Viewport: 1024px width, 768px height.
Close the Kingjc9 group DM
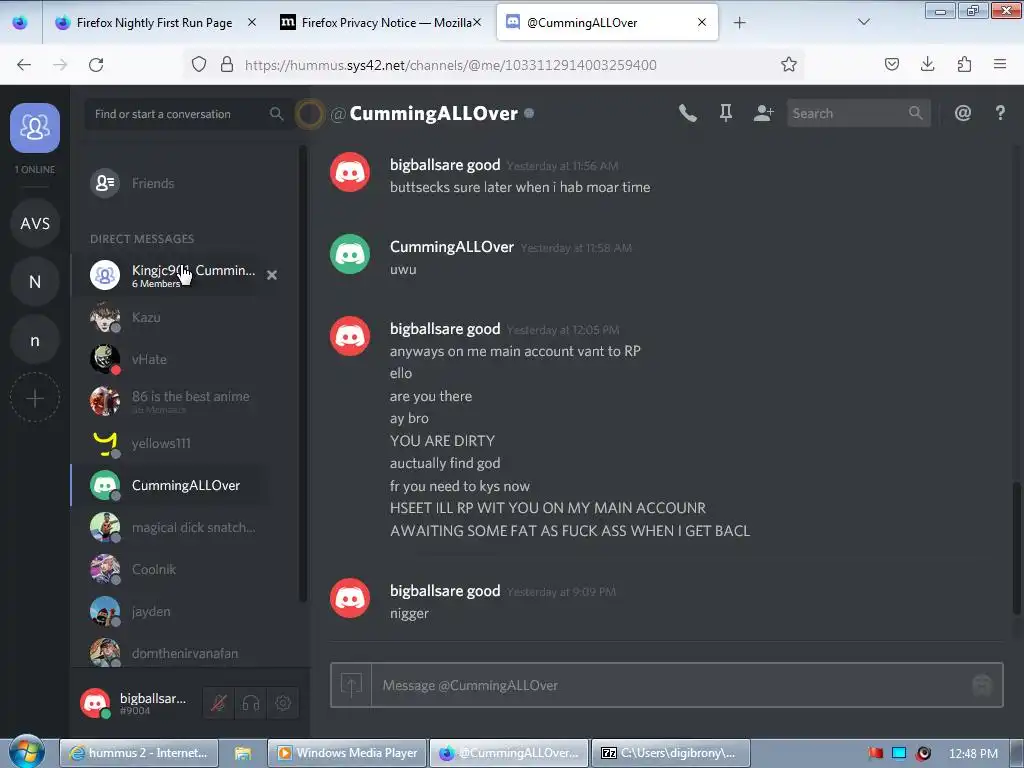(x=272, y=275)
